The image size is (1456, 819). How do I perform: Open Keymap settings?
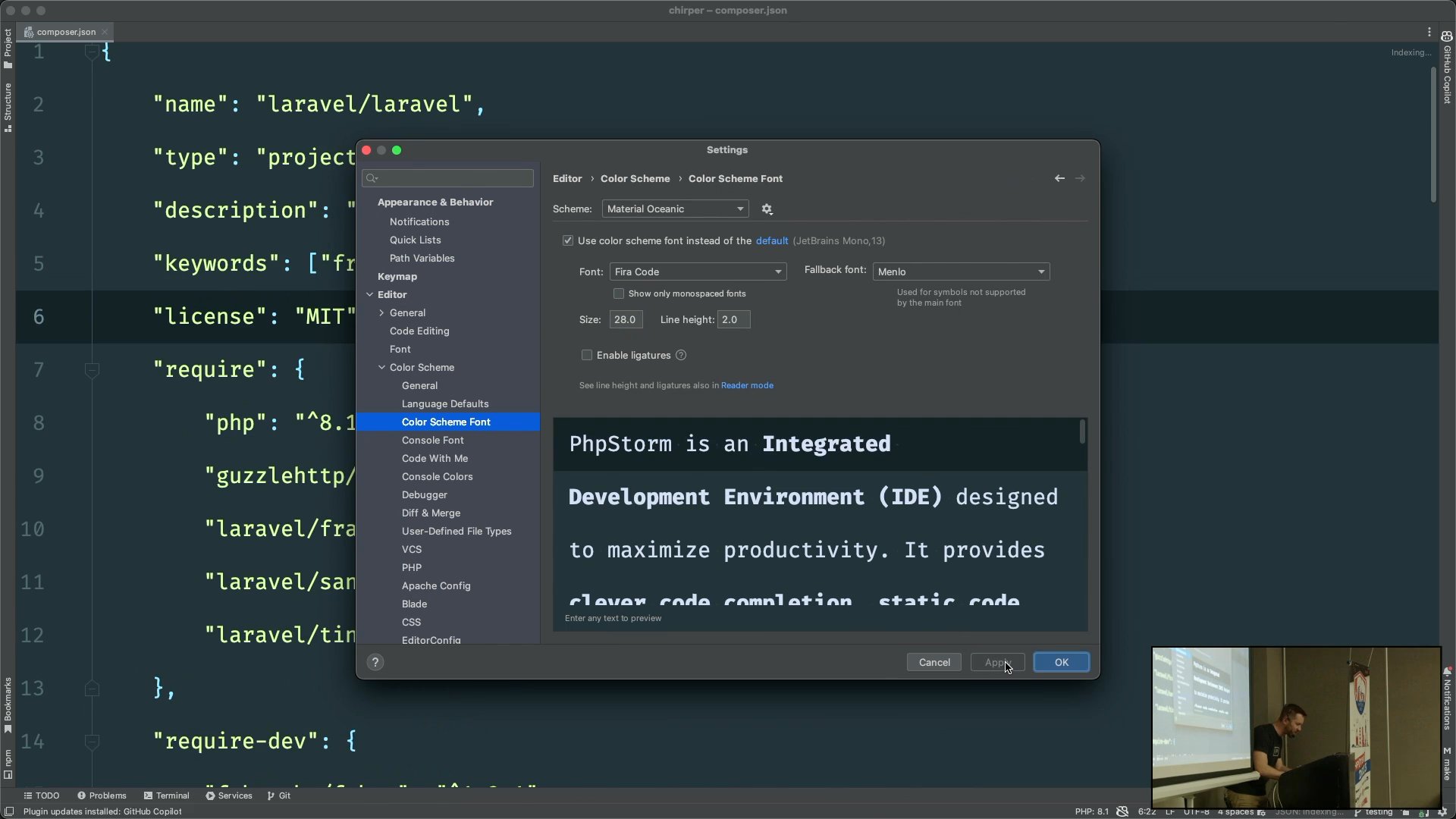pyautogui.click(x=397, y=277)
